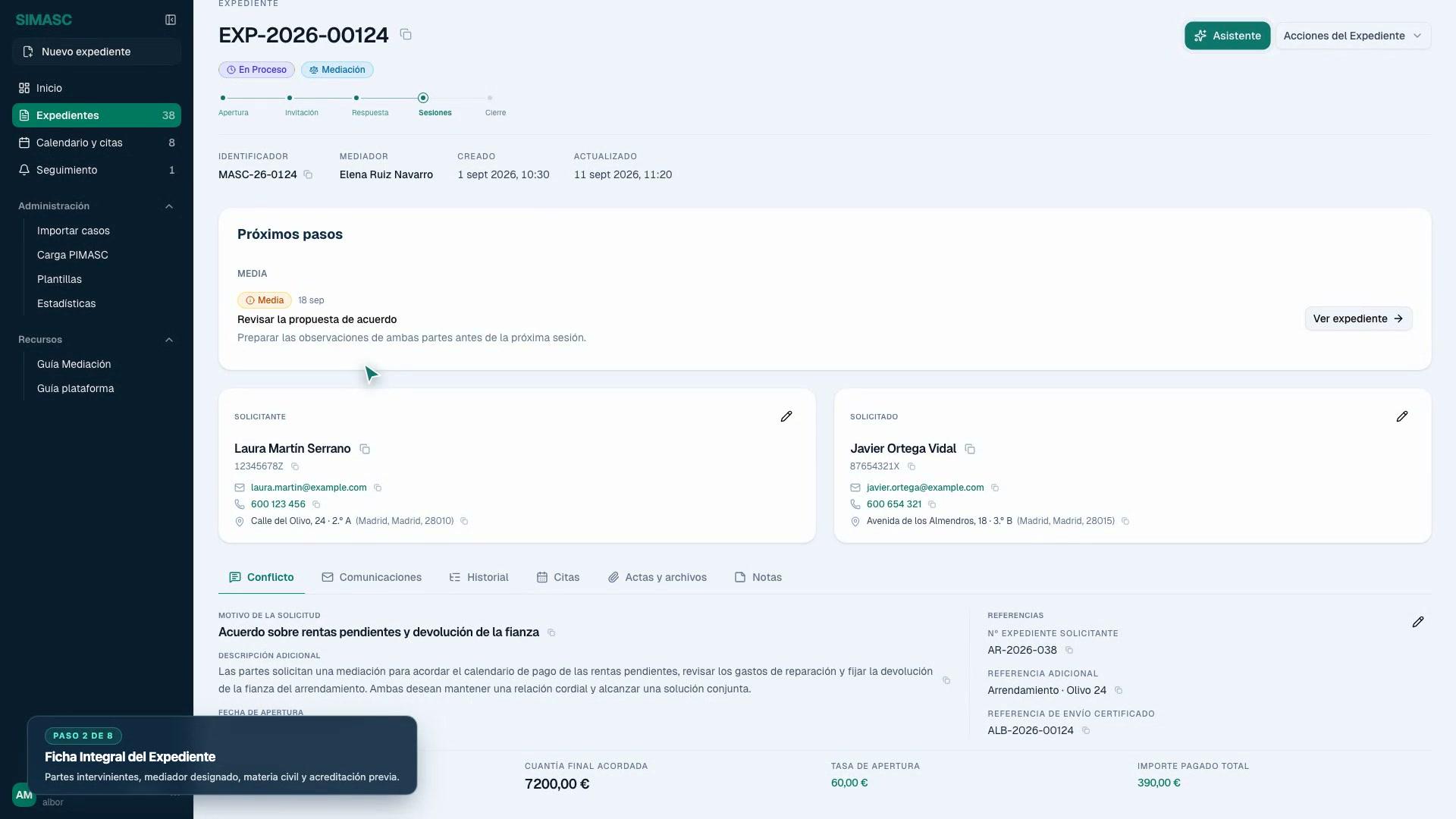
Task: Create a Nuevo expediente
Action: 96,52
